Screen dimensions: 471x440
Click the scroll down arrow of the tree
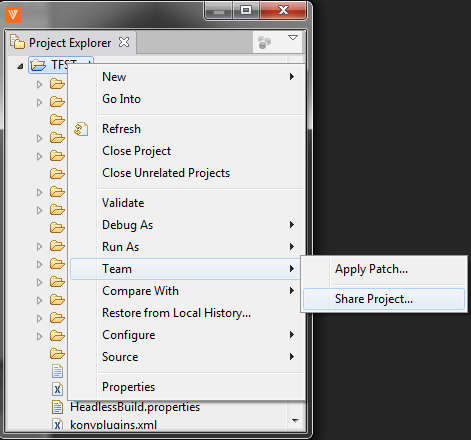pyautogui.click(x=295, y=421)
